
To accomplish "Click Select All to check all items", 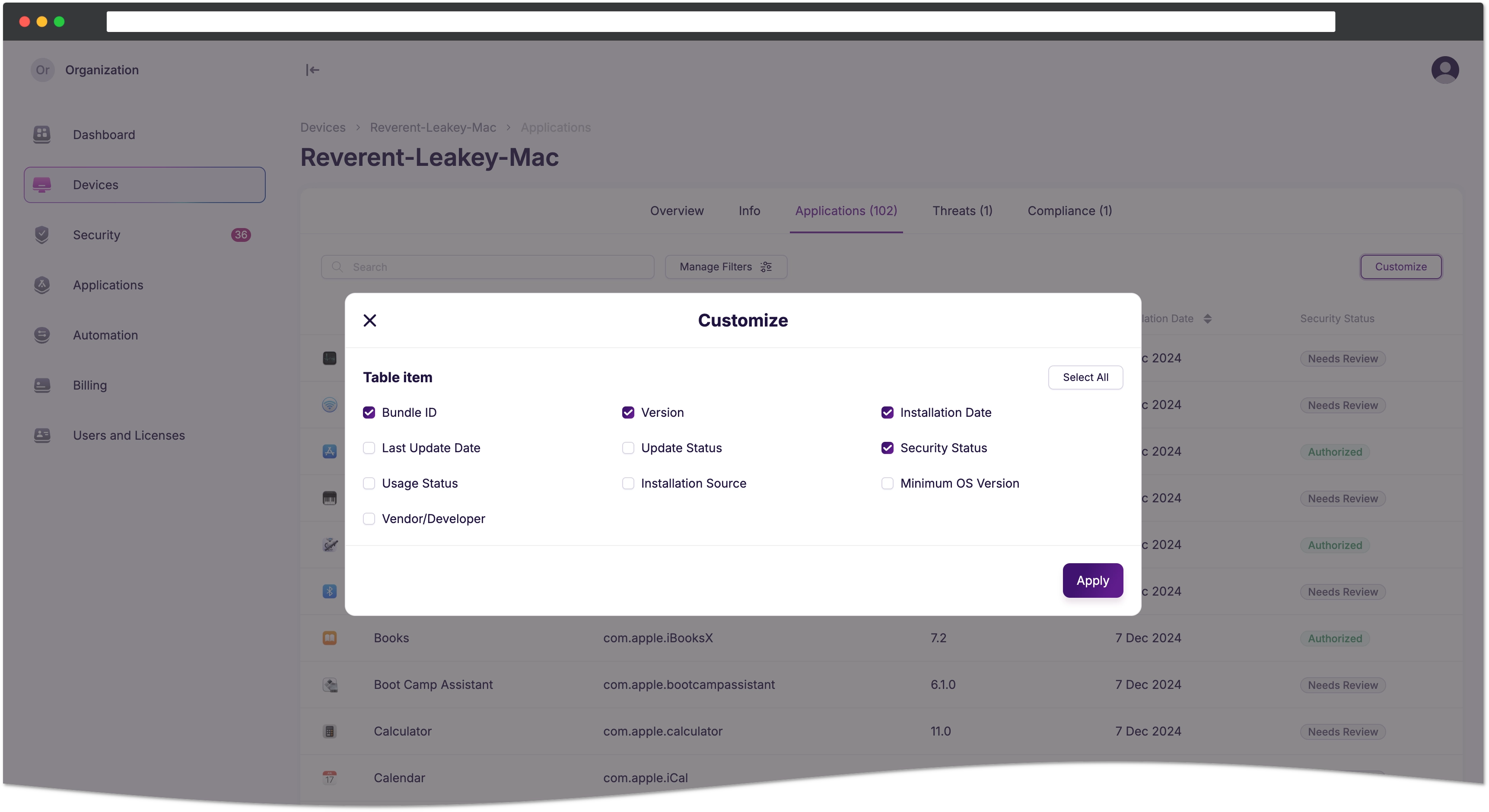I will tap(1085, 377).
